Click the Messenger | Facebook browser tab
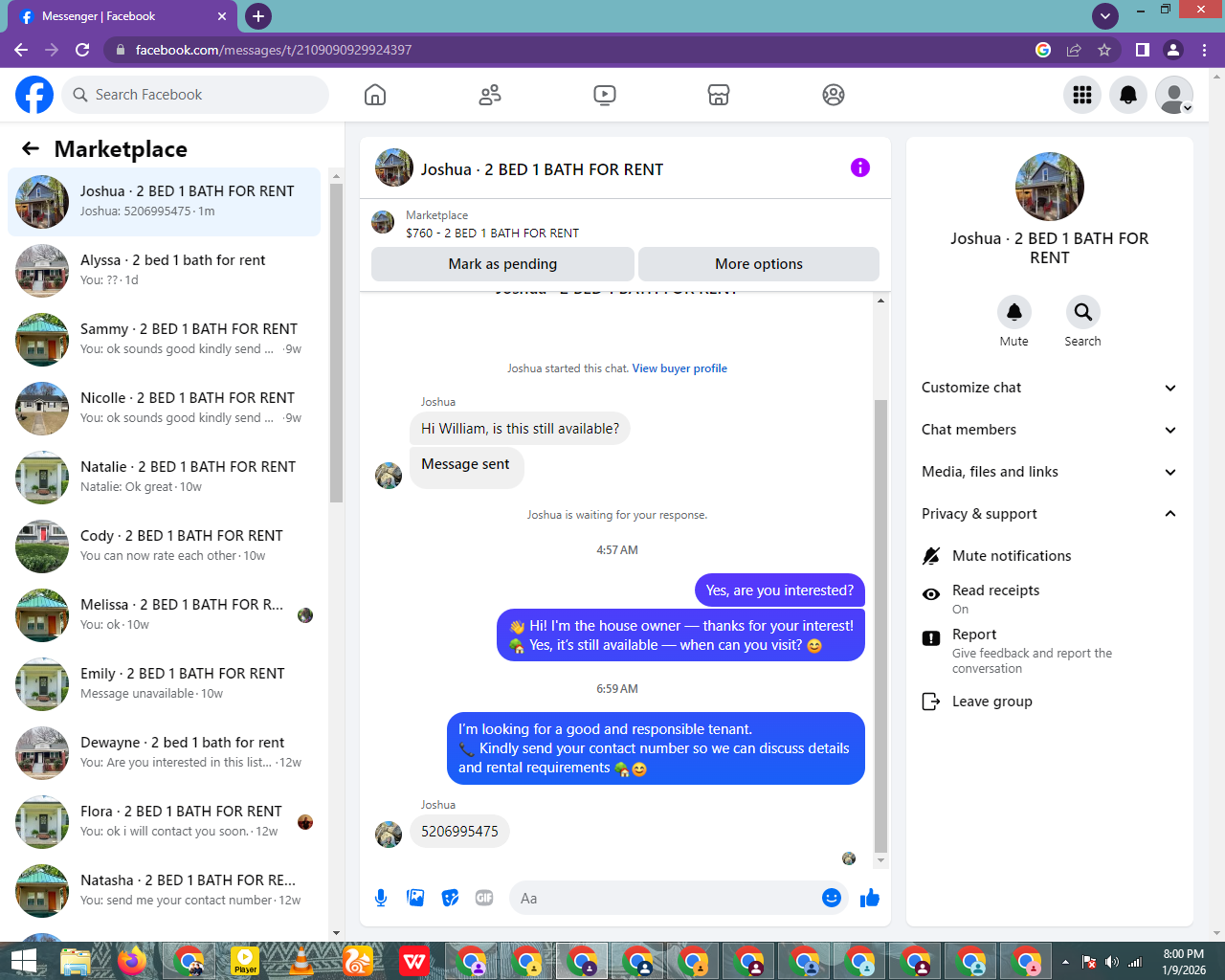 pyautogui.click(x=122, y=16)
